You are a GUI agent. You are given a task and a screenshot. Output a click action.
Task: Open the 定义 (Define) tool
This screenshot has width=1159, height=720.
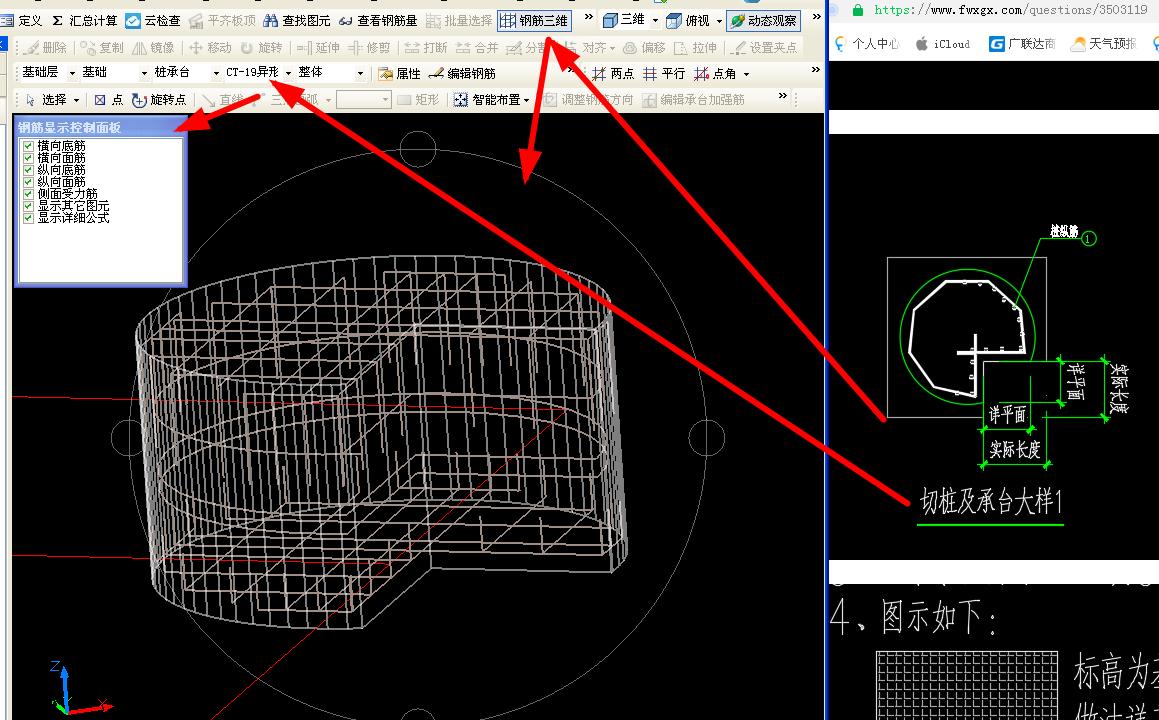[22, 21]
